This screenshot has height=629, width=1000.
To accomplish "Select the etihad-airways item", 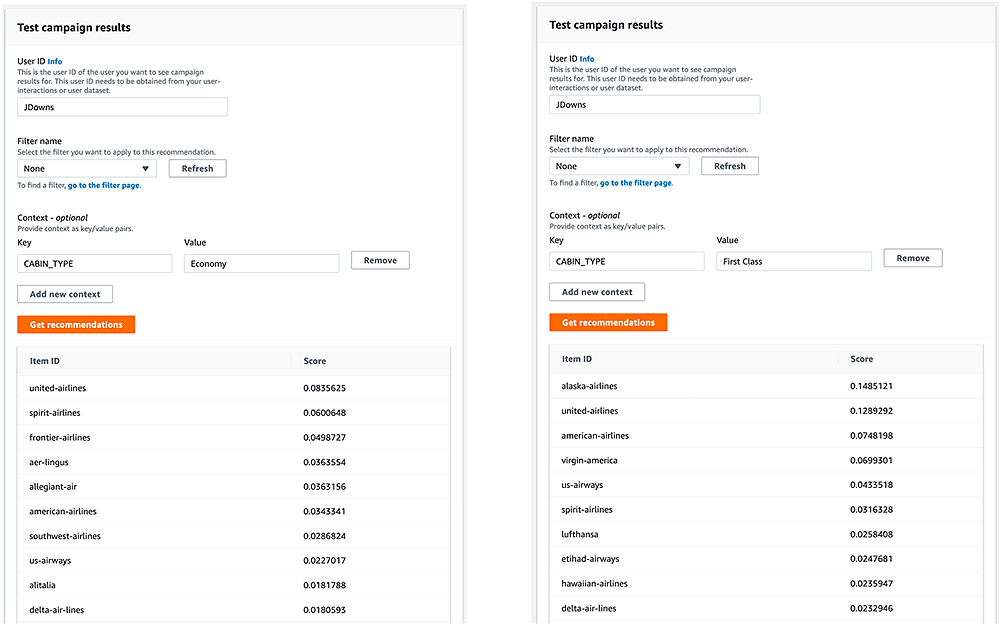I will tap(590, 559).
